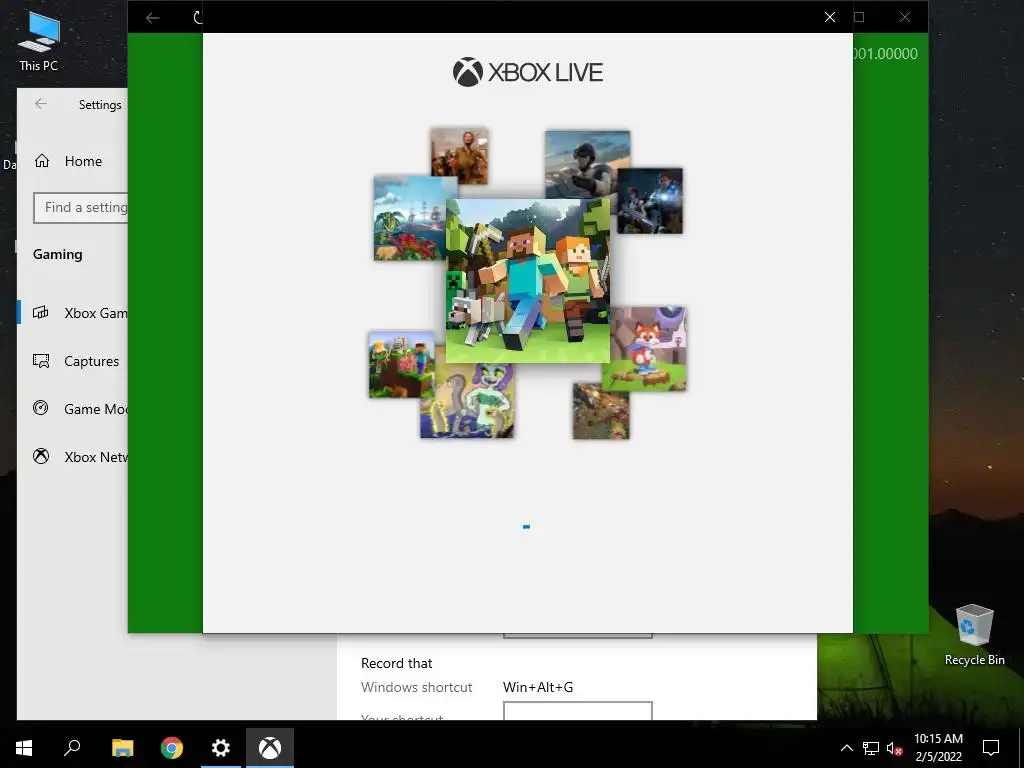Open Xbox Game Bar settings page
Viewport: 1024px width, 768px height.
[74, 313]
